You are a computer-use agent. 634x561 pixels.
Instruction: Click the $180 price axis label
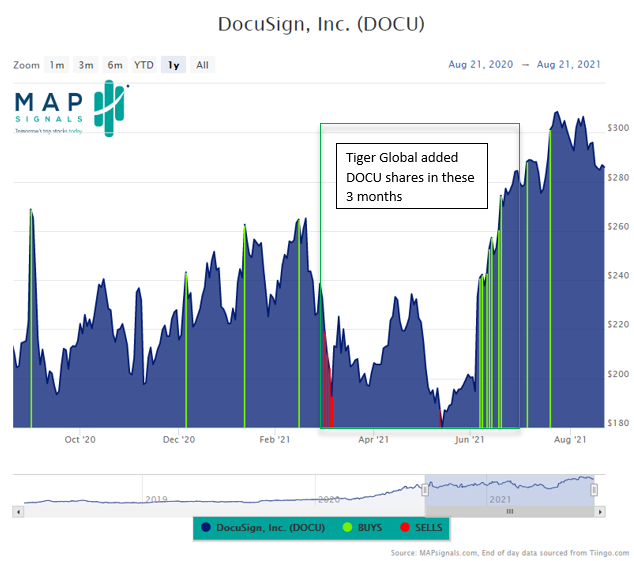[x=618, y=423]
